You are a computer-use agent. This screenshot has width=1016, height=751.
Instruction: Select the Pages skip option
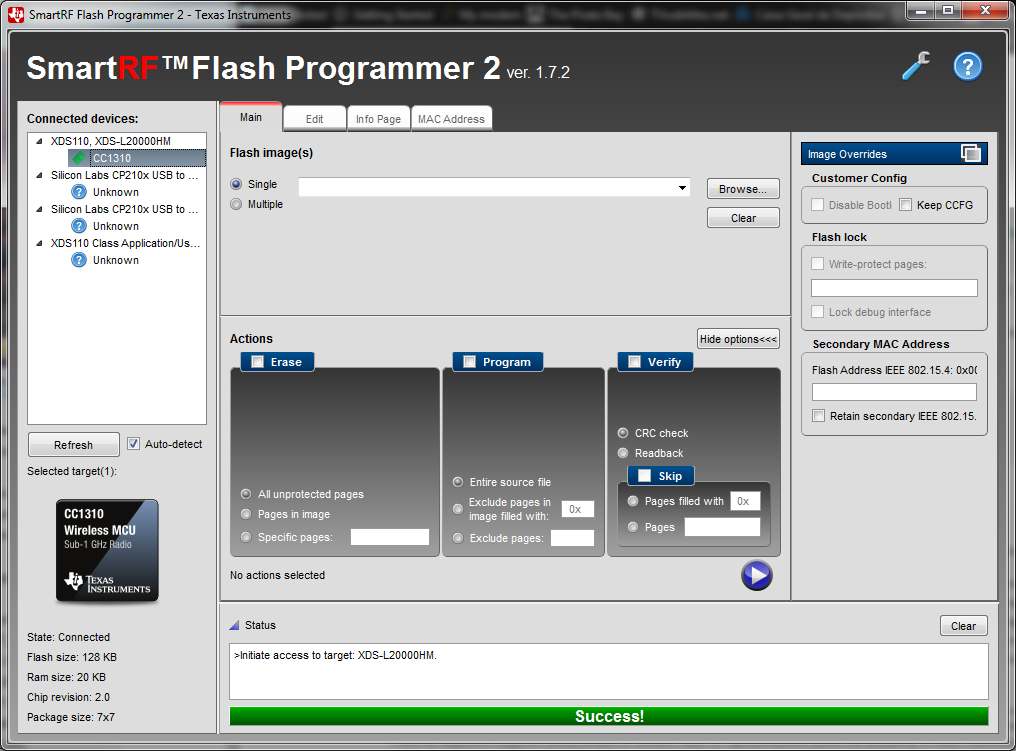click(x=634, y=527)
